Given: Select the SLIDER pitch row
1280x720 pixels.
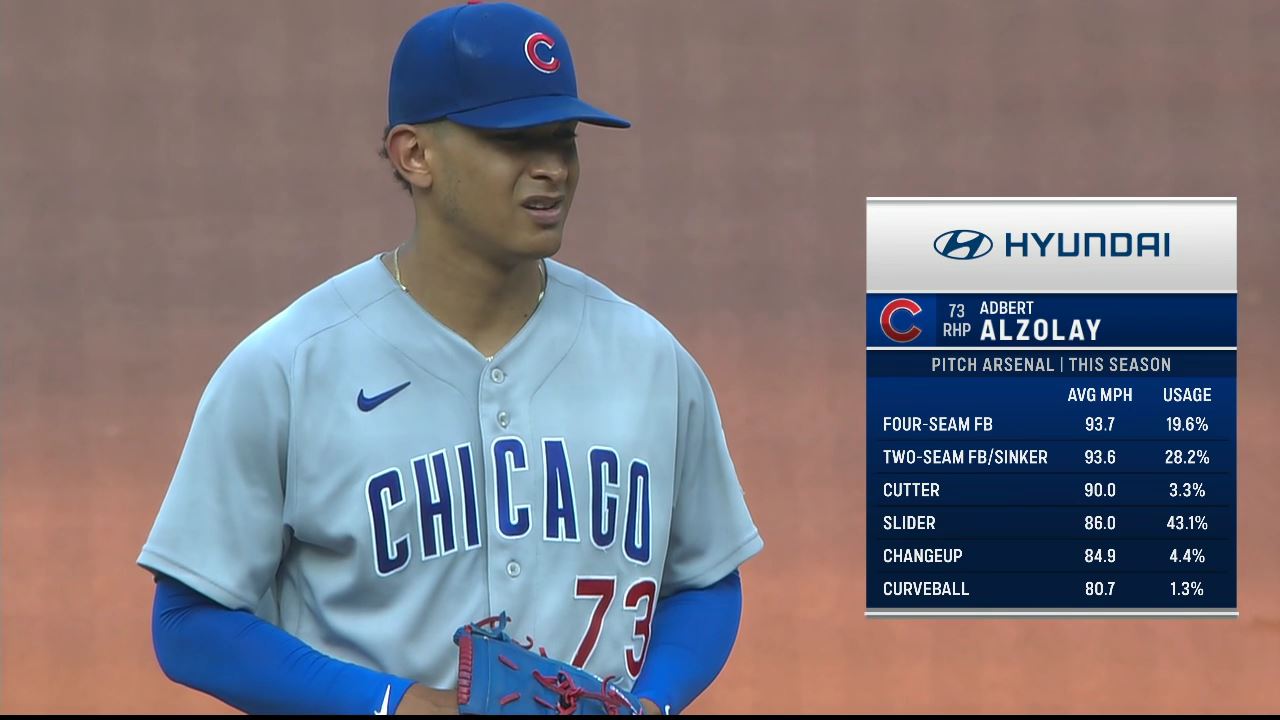Looking at the screenshot, I should (1051, 523).
